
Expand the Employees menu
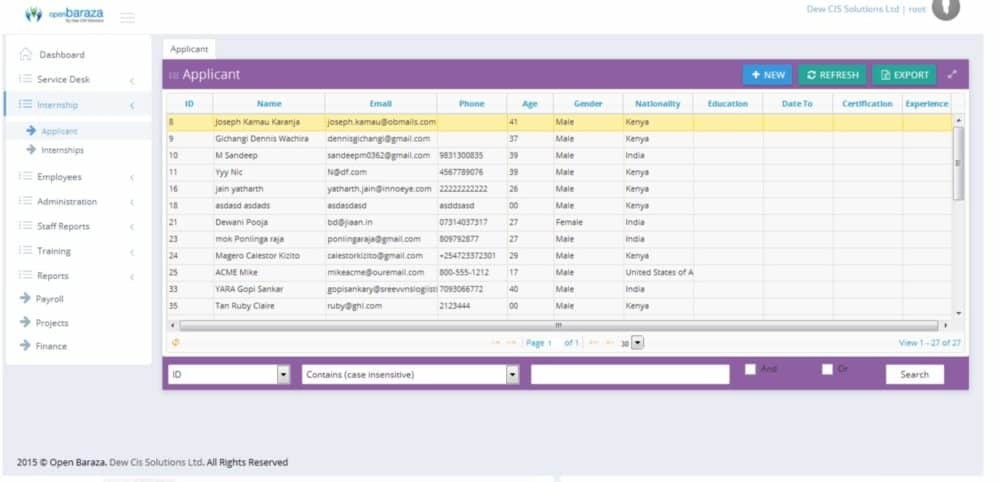(x=60, y=177)
